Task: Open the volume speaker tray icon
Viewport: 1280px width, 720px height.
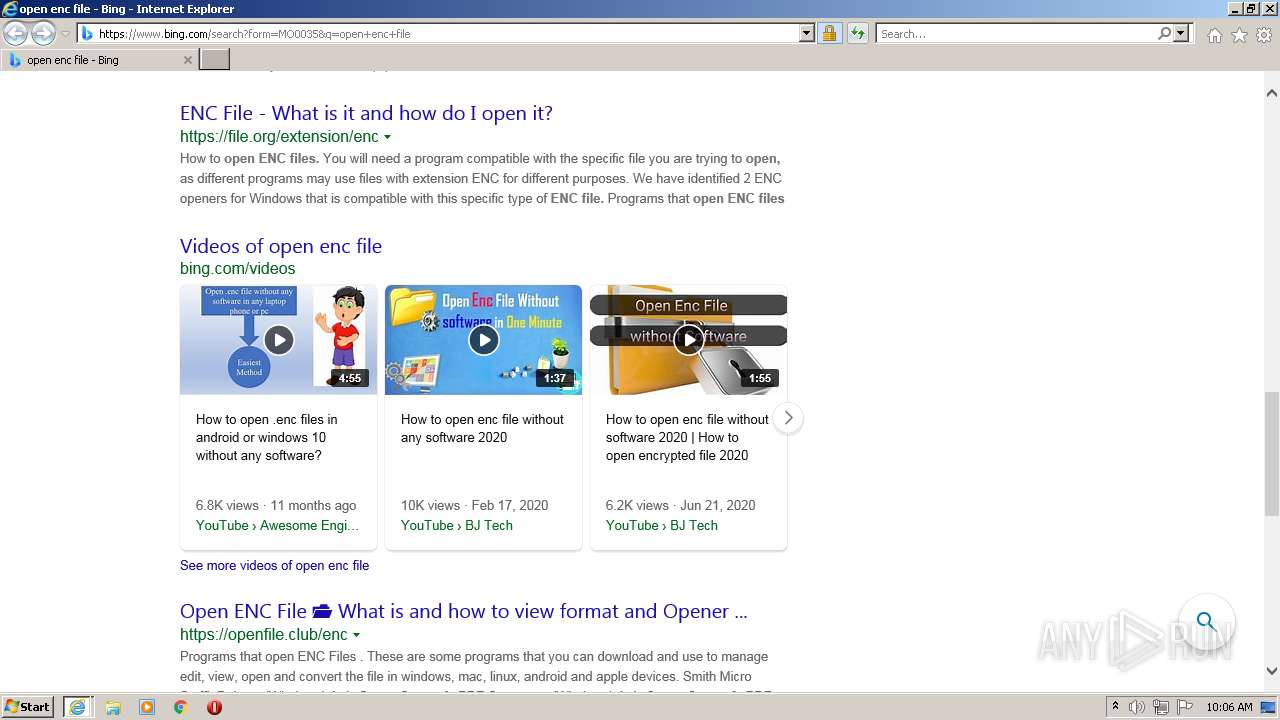Action: (x=1137, y=707)
